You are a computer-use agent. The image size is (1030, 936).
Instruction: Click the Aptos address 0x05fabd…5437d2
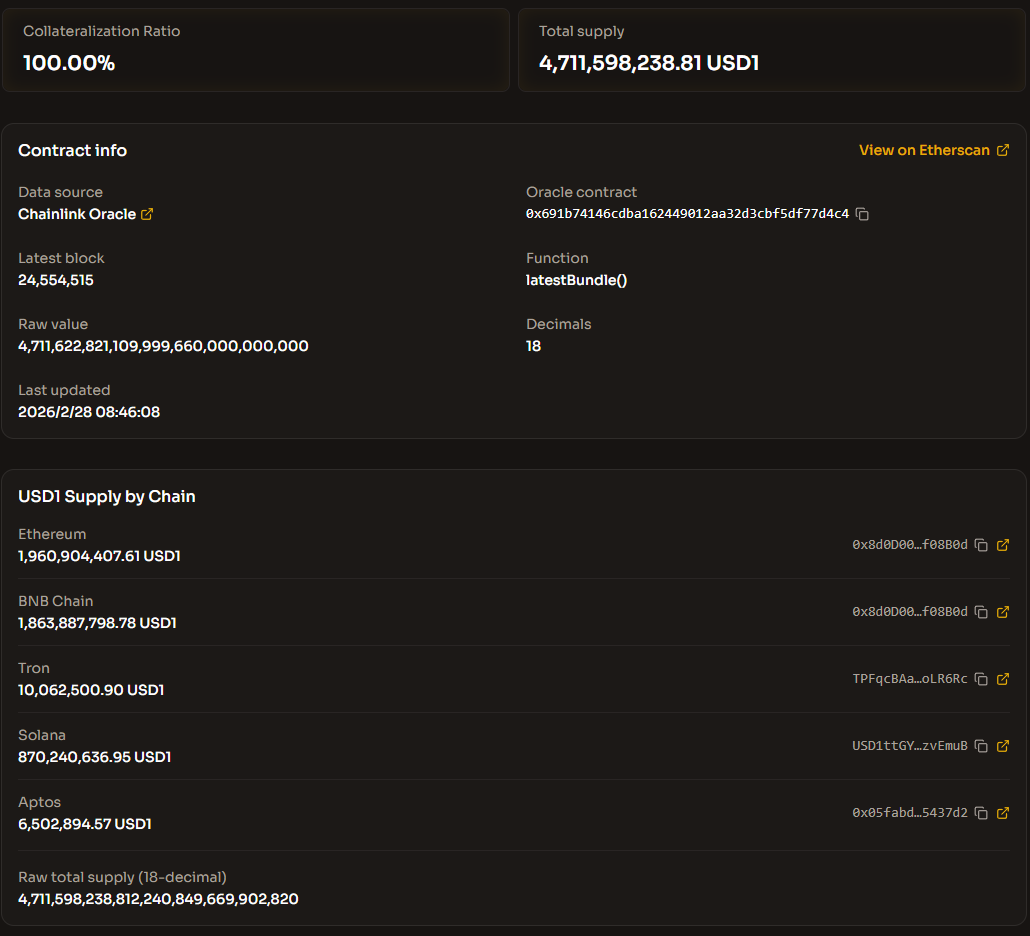[909, 813]
